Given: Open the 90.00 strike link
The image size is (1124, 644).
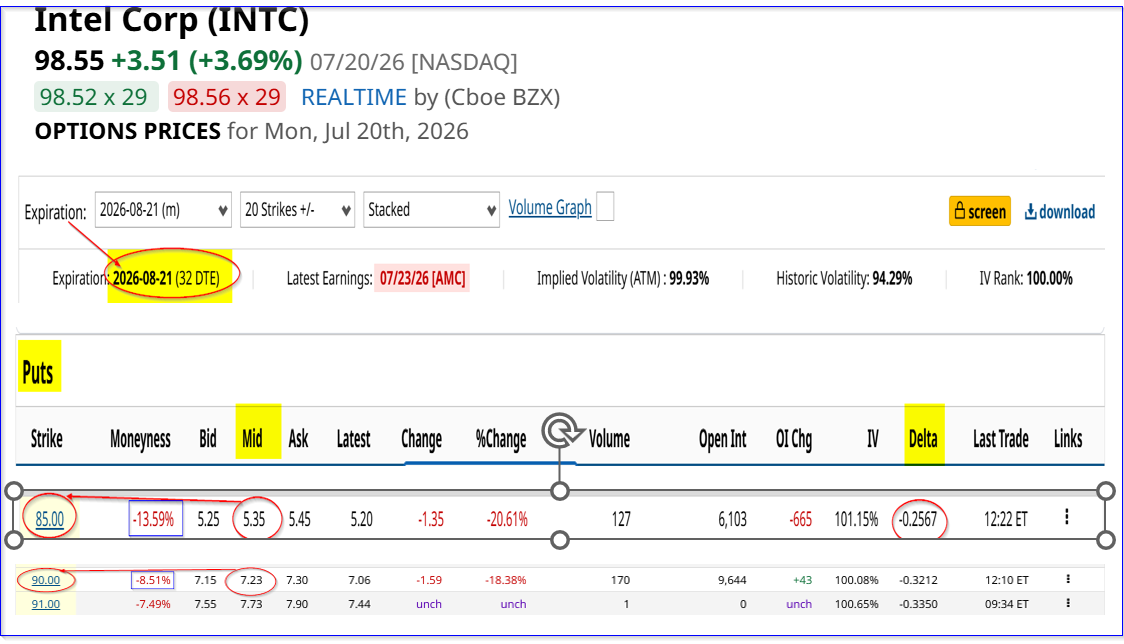Looking at the screenshot, I should point(45,580).
